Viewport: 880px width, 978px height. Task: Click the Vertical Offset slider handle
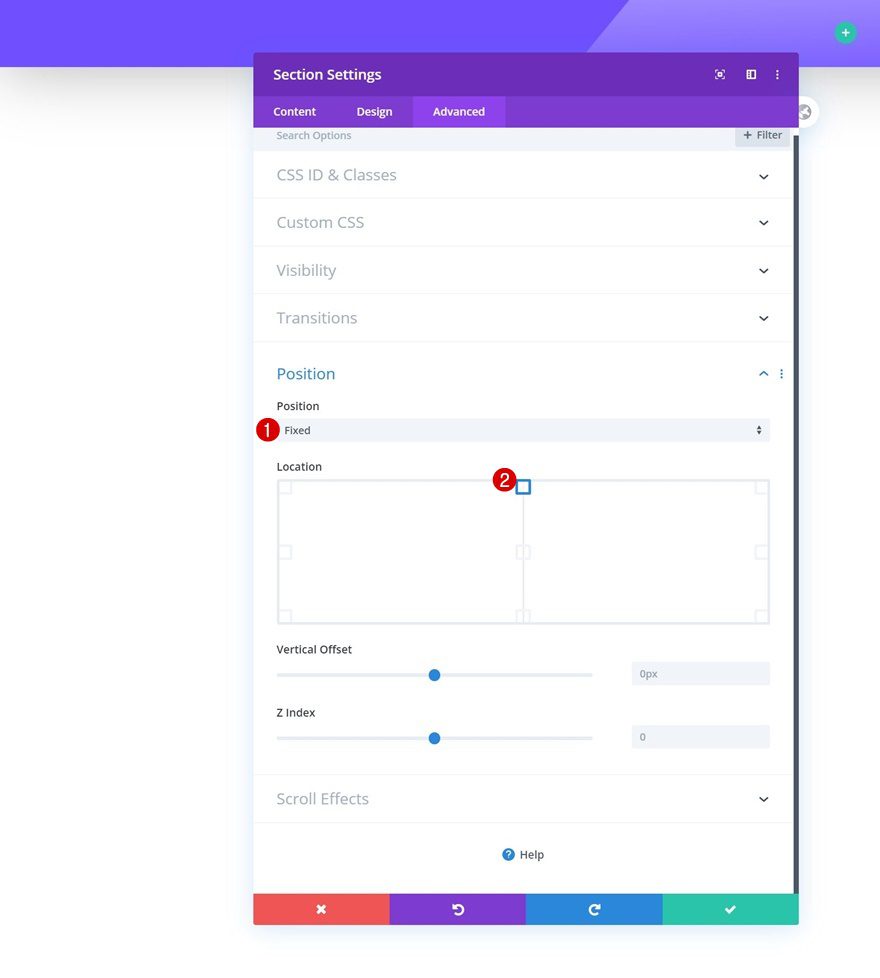435,675
